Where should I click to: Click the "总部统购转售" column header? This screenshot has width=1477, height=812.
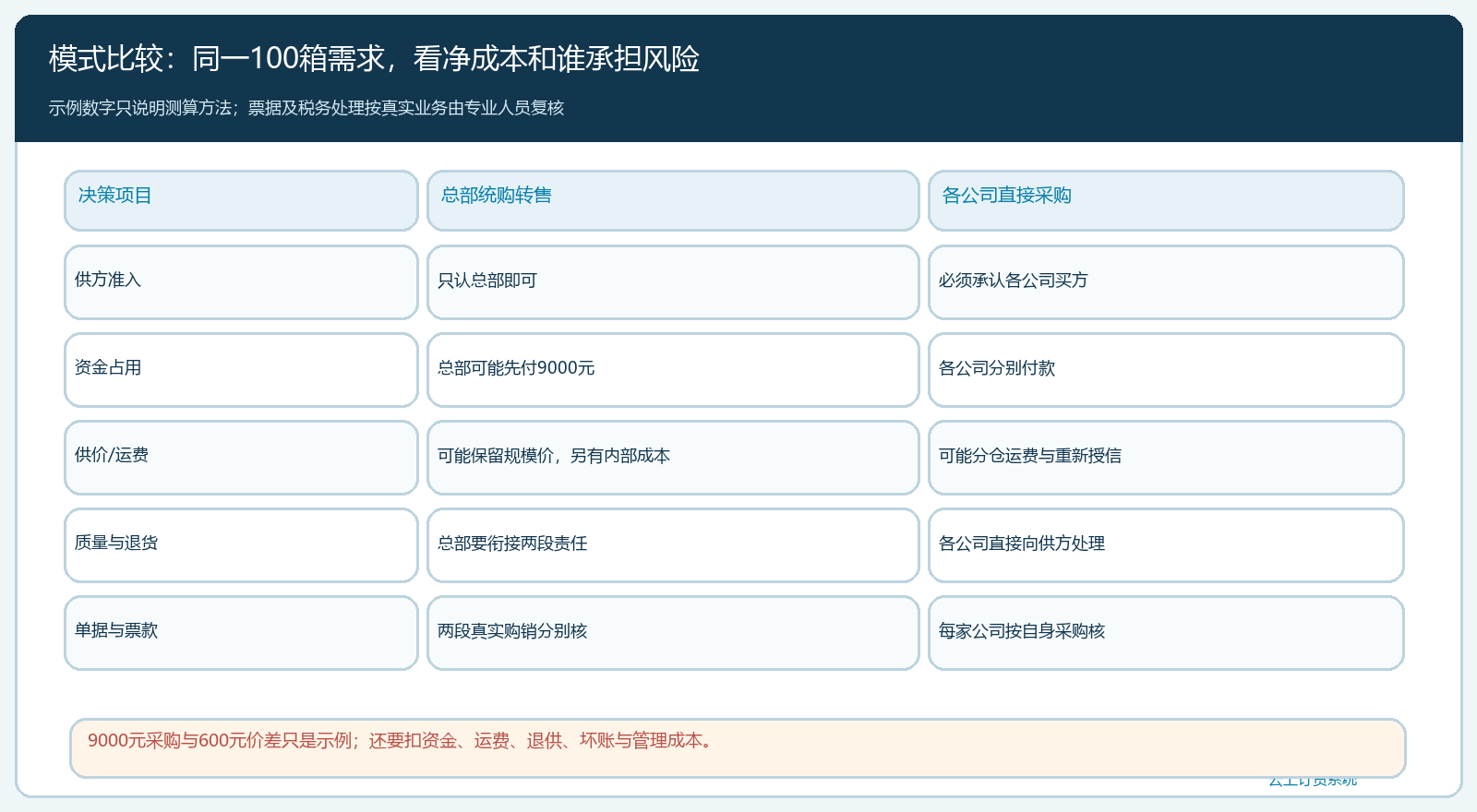point(673,200)
